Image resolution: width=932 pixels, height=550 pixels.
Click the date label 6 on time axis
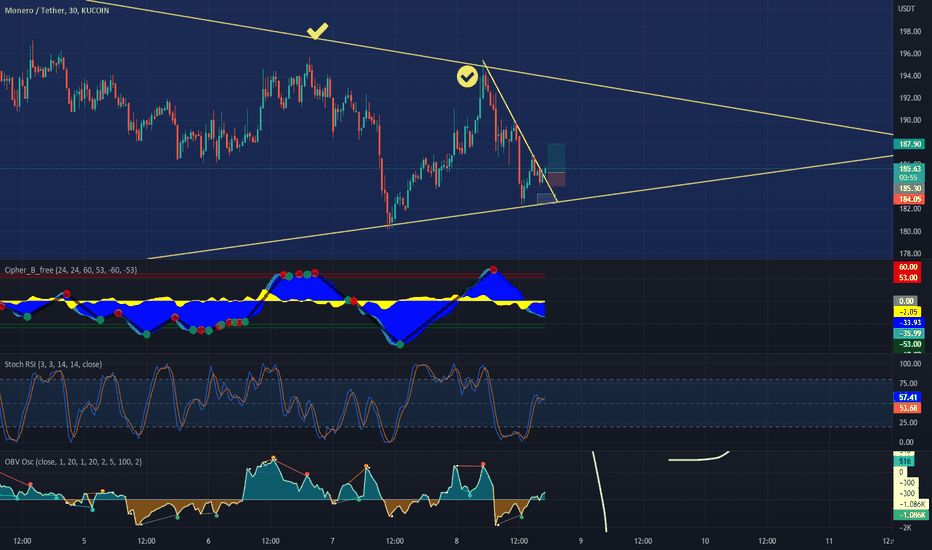208,541
